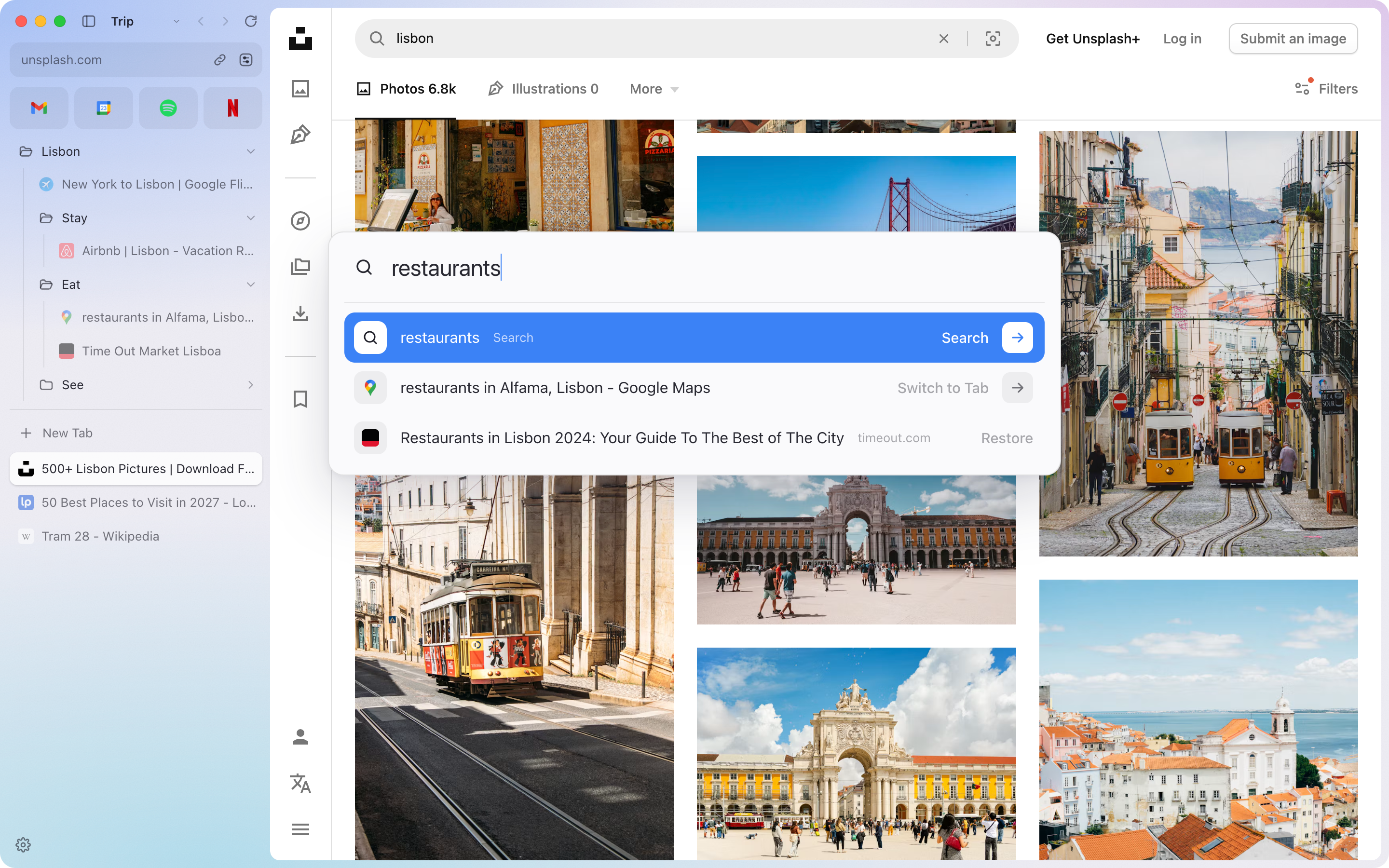The width and height of the screenshot is (1389, 868).
Task: Click New Tab in sidebar
Action: (136, 433)
